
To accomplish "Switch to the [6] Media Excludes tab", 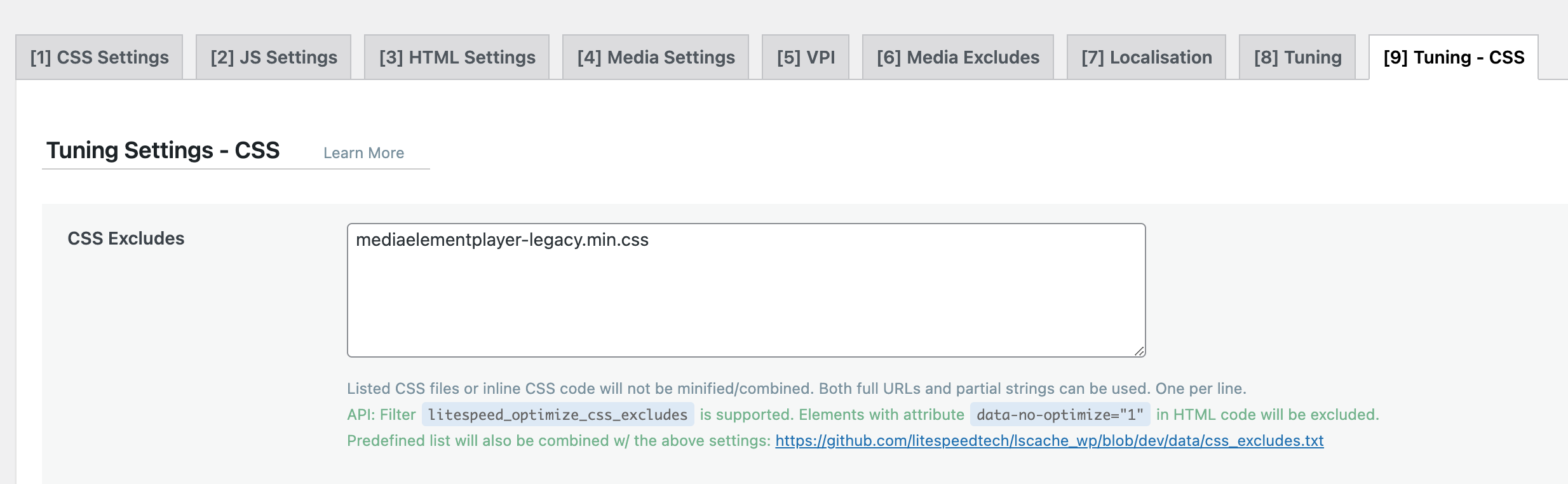I will [958, 57].
